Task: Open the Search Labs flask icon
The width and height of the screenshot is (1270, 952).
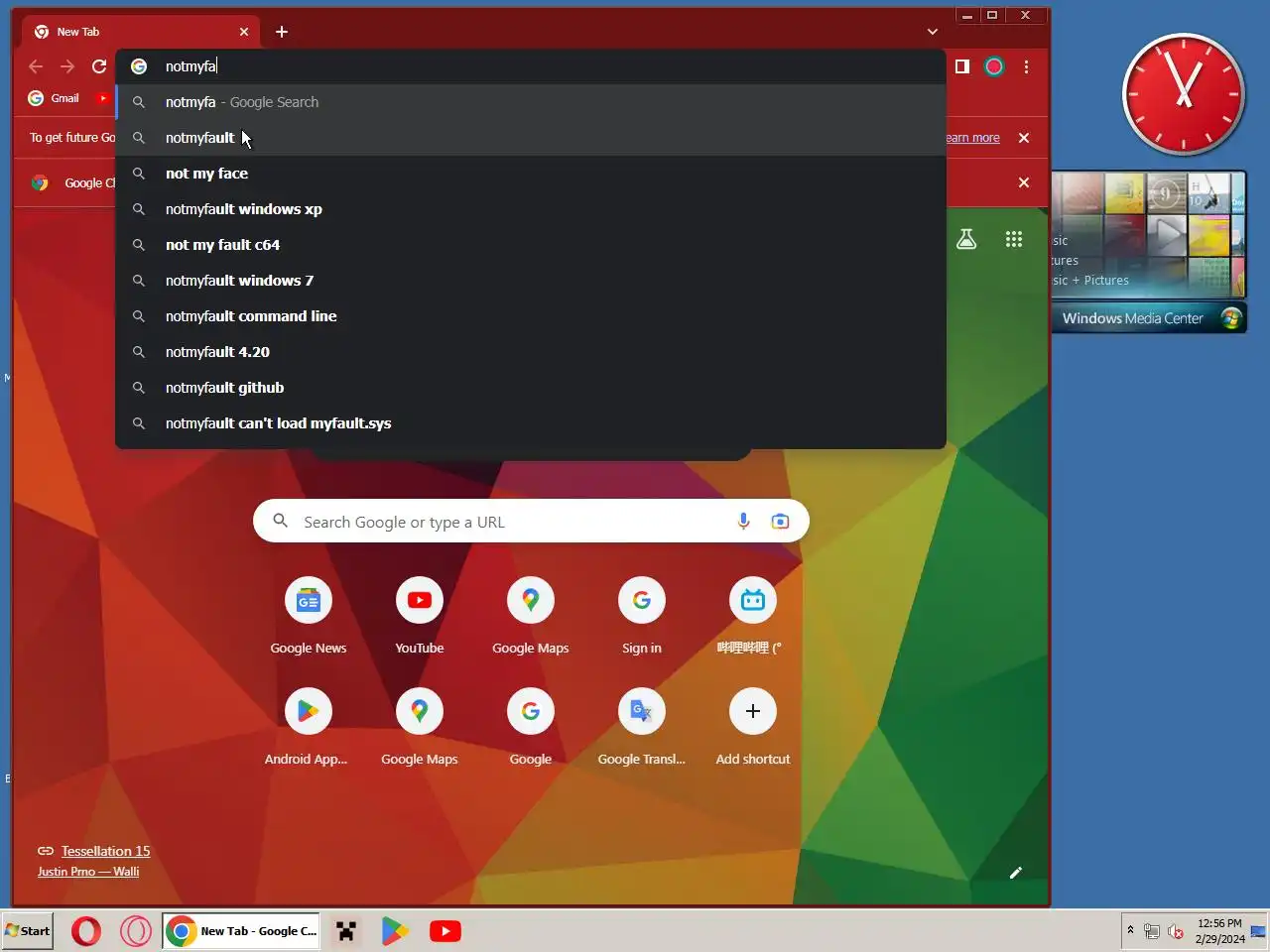Action: 966,239
